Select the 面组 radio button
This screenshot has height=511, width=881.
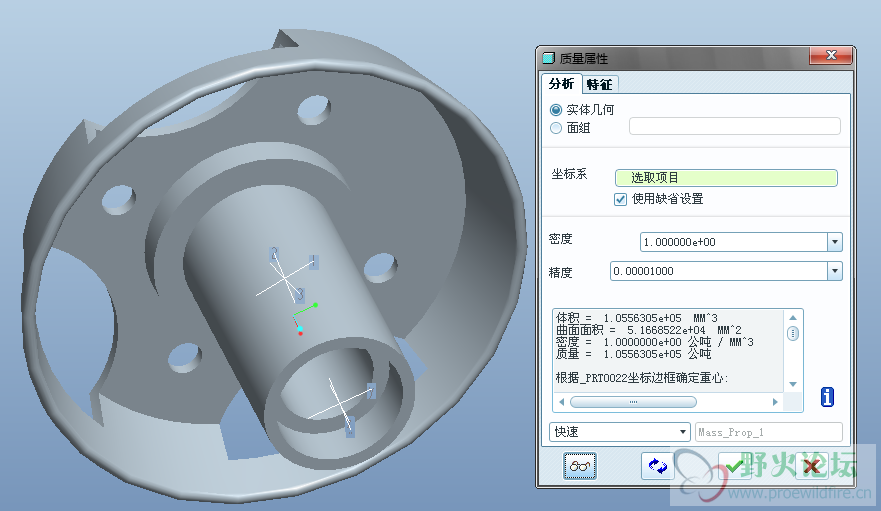(556, 128)
